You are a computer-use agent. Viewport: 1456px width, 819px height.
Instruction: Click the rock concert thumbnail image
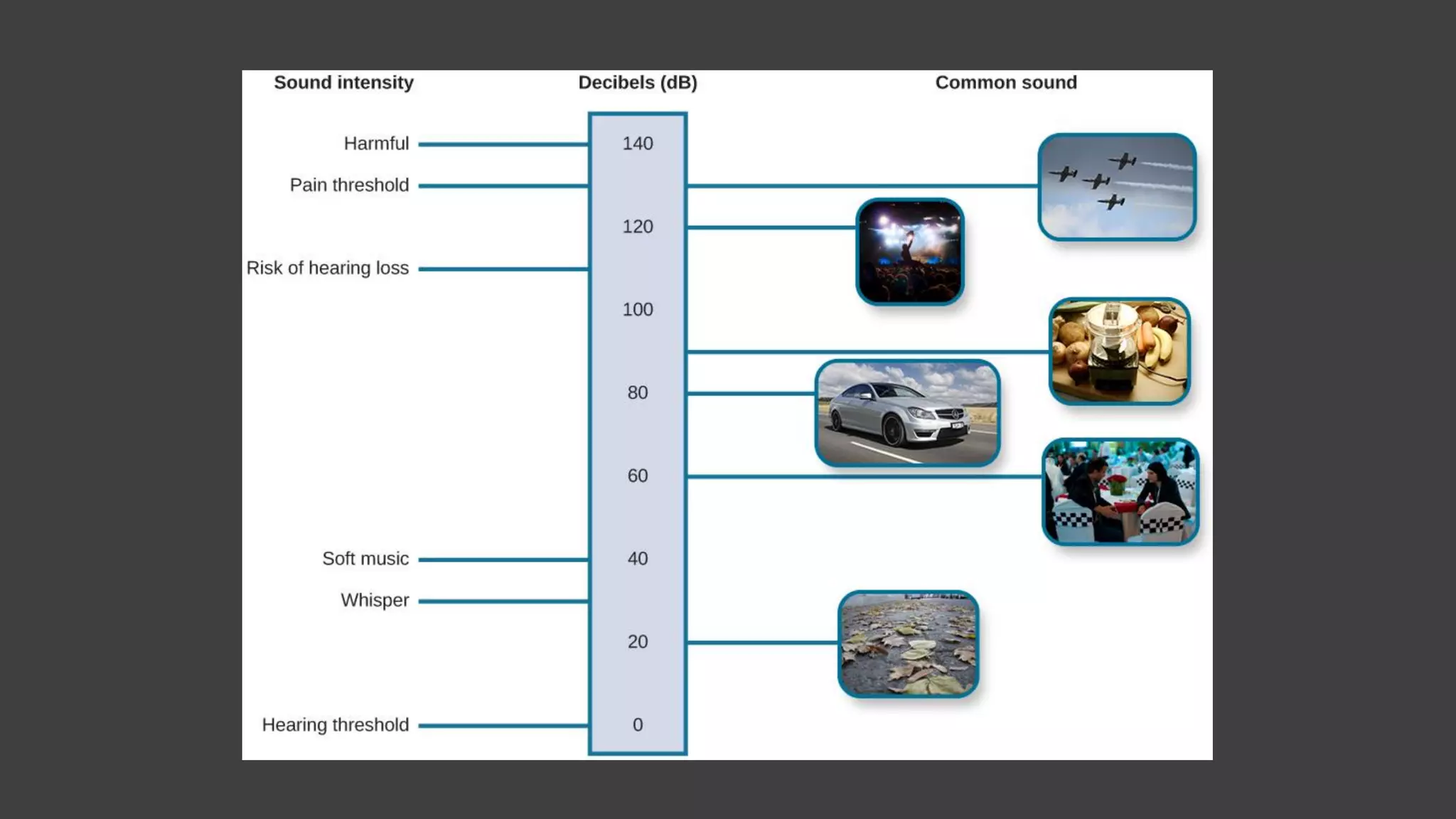[909, 252]
